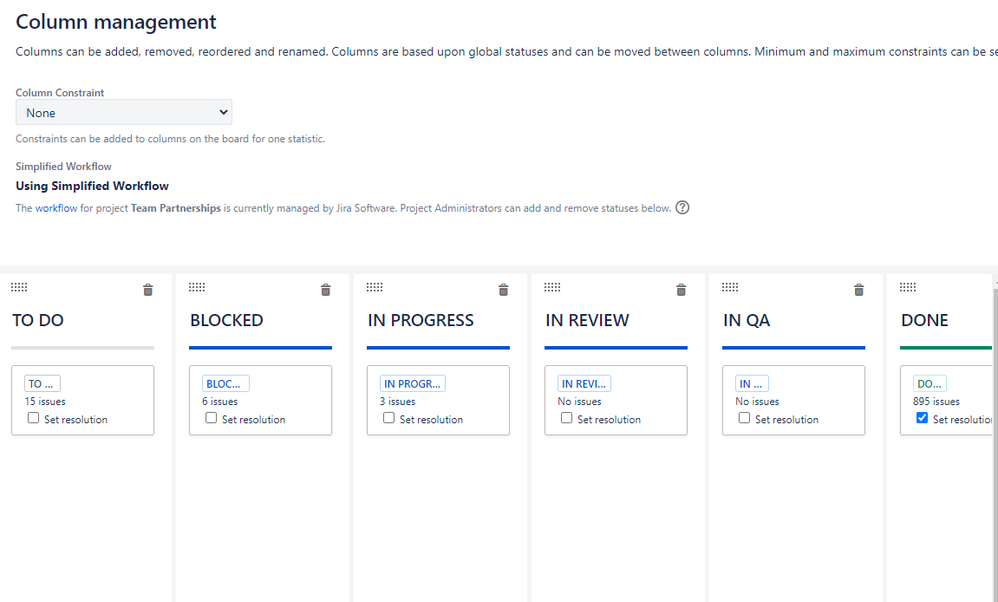
Task: Delete the IN QA column
Action: 859,290
